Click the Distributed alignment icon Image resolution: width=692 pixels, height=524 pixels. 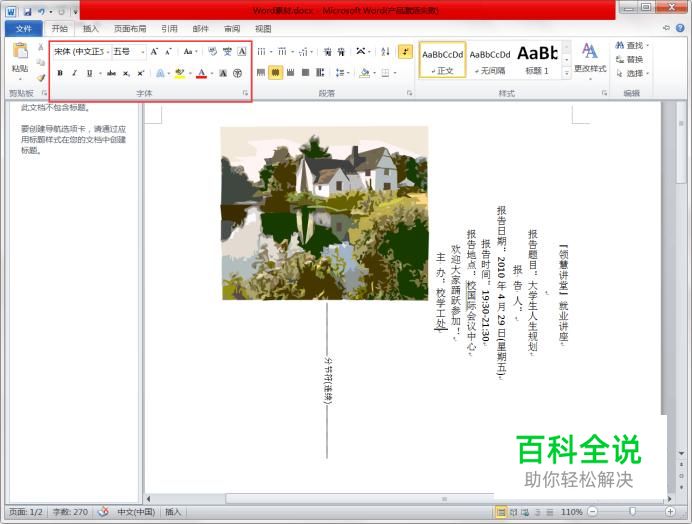(x=320, y=72)
